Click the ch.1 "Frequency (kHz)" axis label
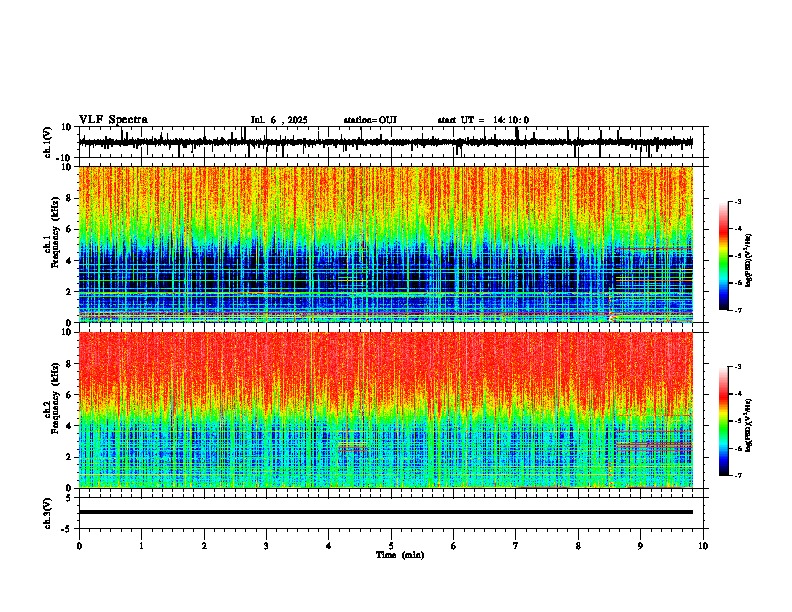Viewport: 792px width, 612px height. click(x=55, y=233)
